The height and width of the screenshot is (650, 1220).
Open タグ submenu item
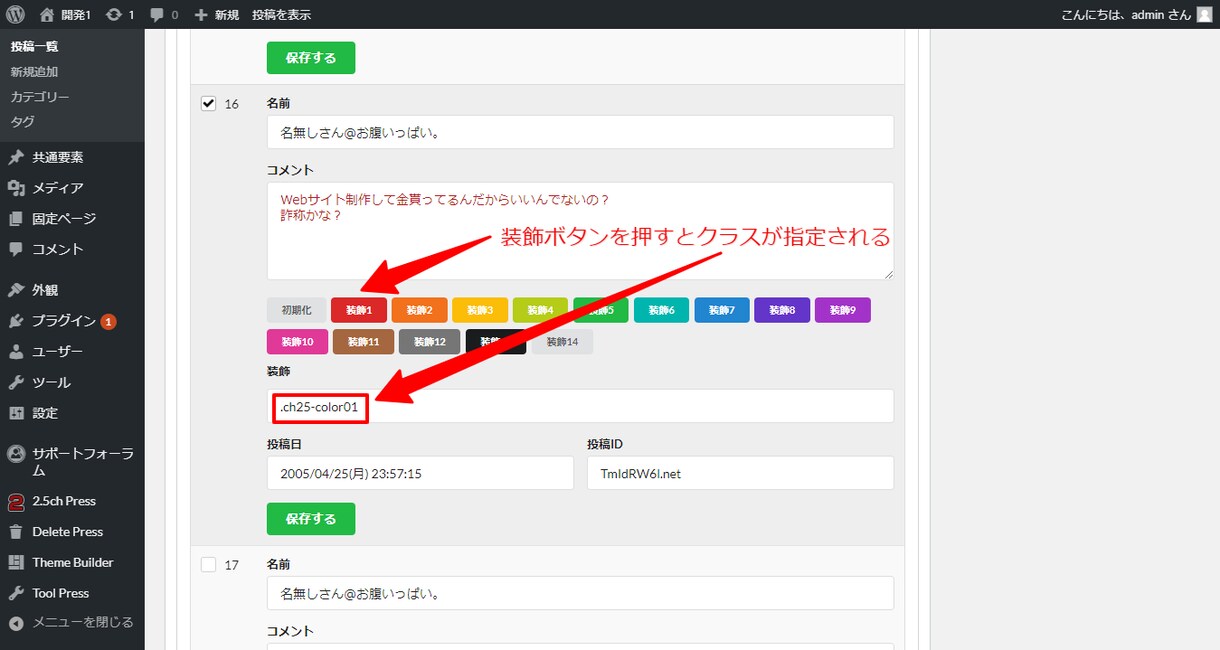point(23,122)
